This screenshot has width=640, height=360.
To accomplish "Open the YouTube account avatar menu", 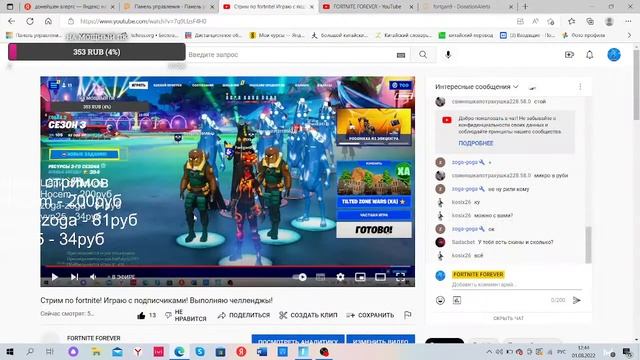I will coord(614,54).
